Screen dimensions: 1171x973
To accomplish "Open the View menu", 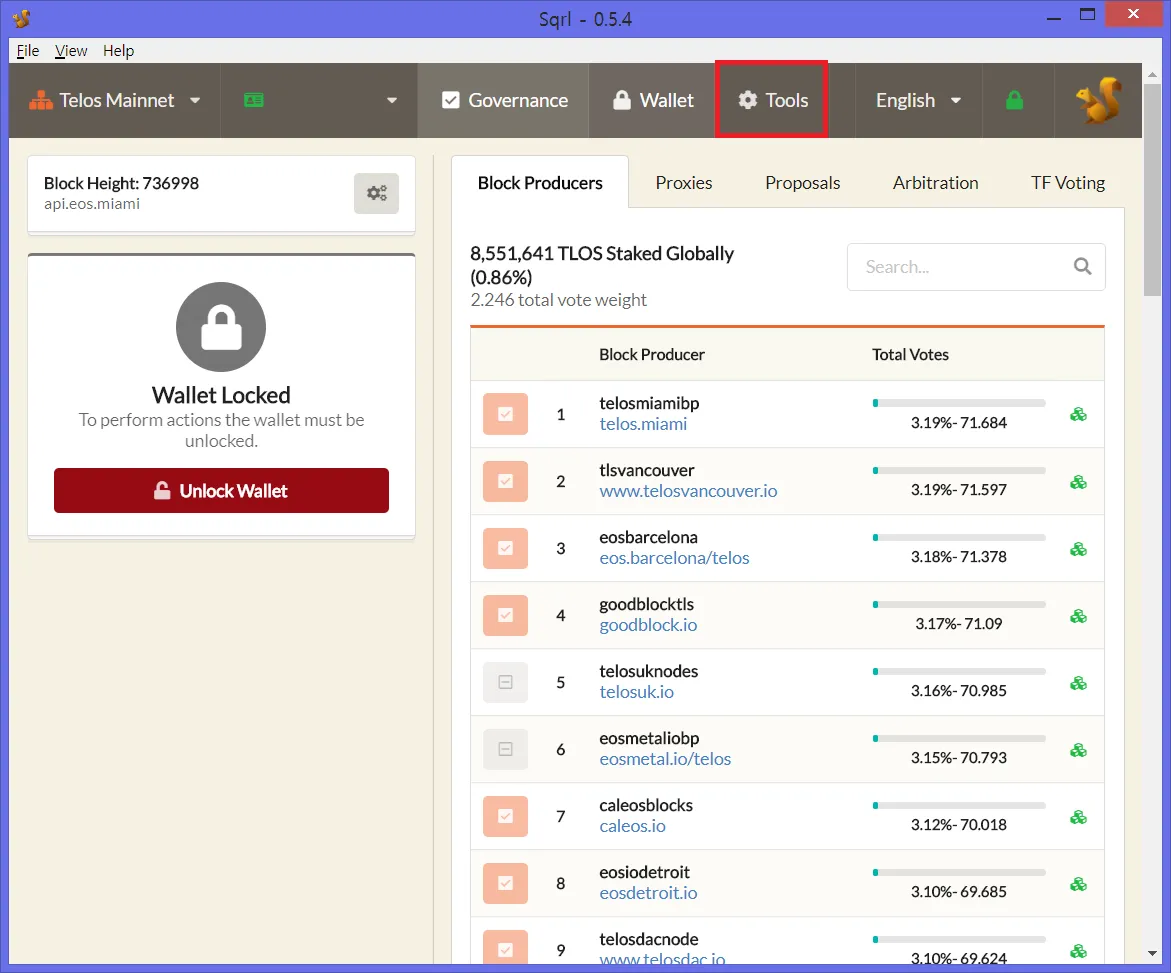I will (x=71, y=51).
